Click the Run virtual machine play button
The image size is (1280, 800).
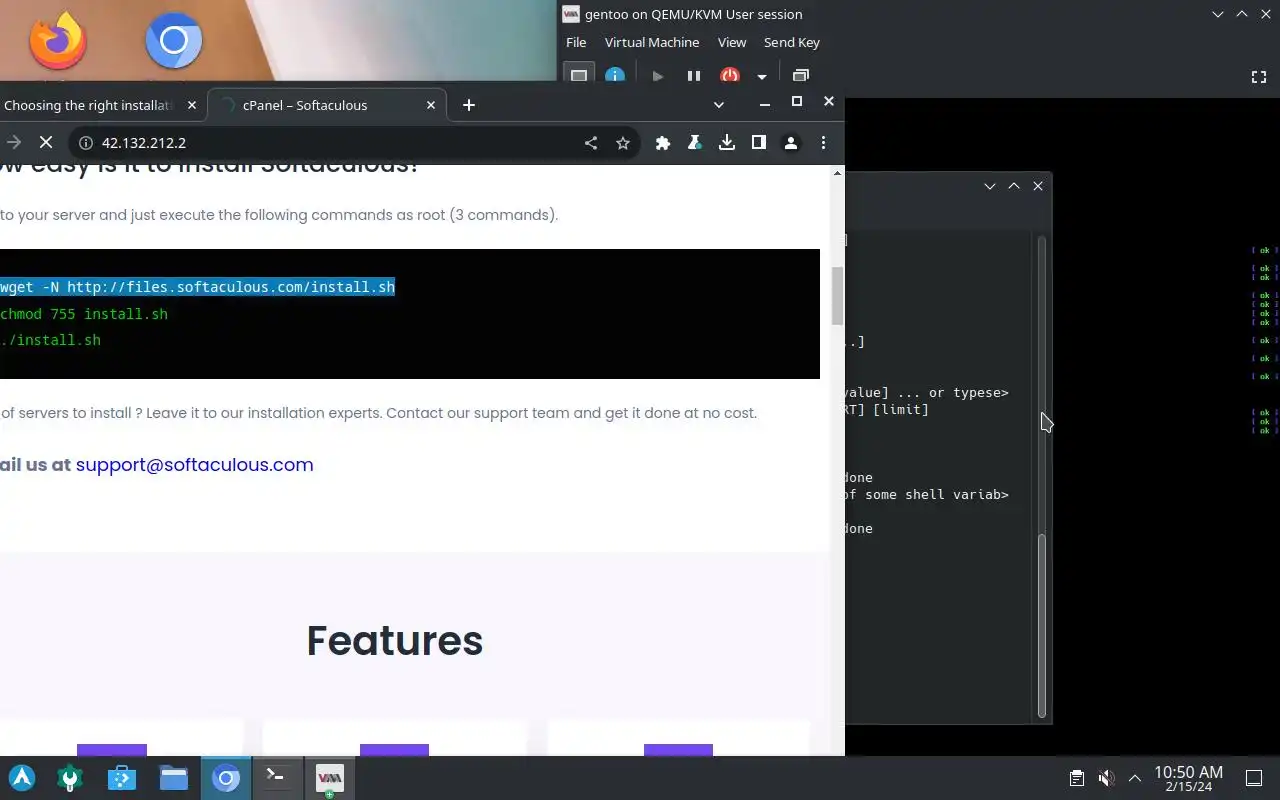[657, 76]
